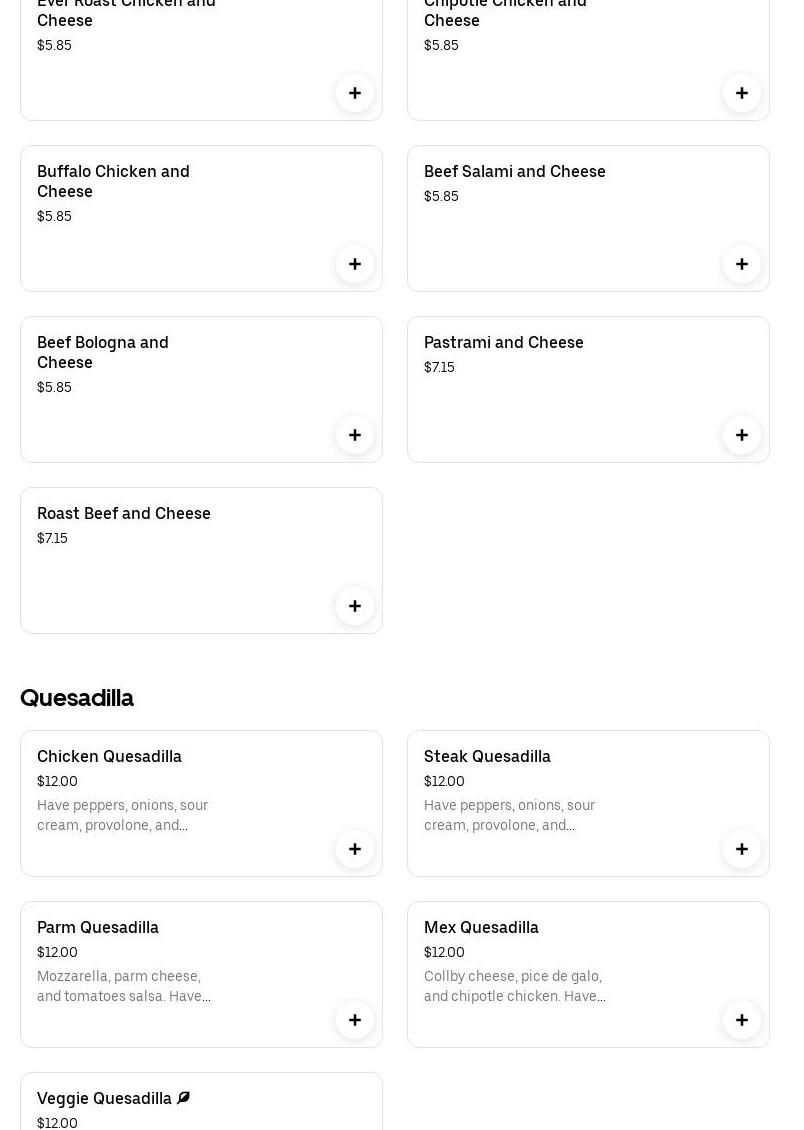Viewport: 804px width, 1130px height.
Task: Open Pastrami and Cheese item details
Action: [503, 343]
